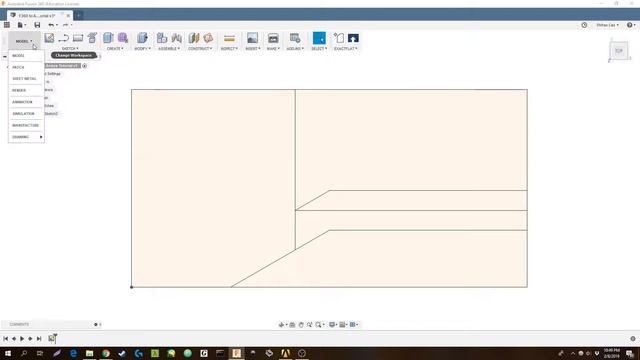Expand the ADD-INS menu dropdown
Viewport: 640px width, 360px height.
[x=295, y=49]
